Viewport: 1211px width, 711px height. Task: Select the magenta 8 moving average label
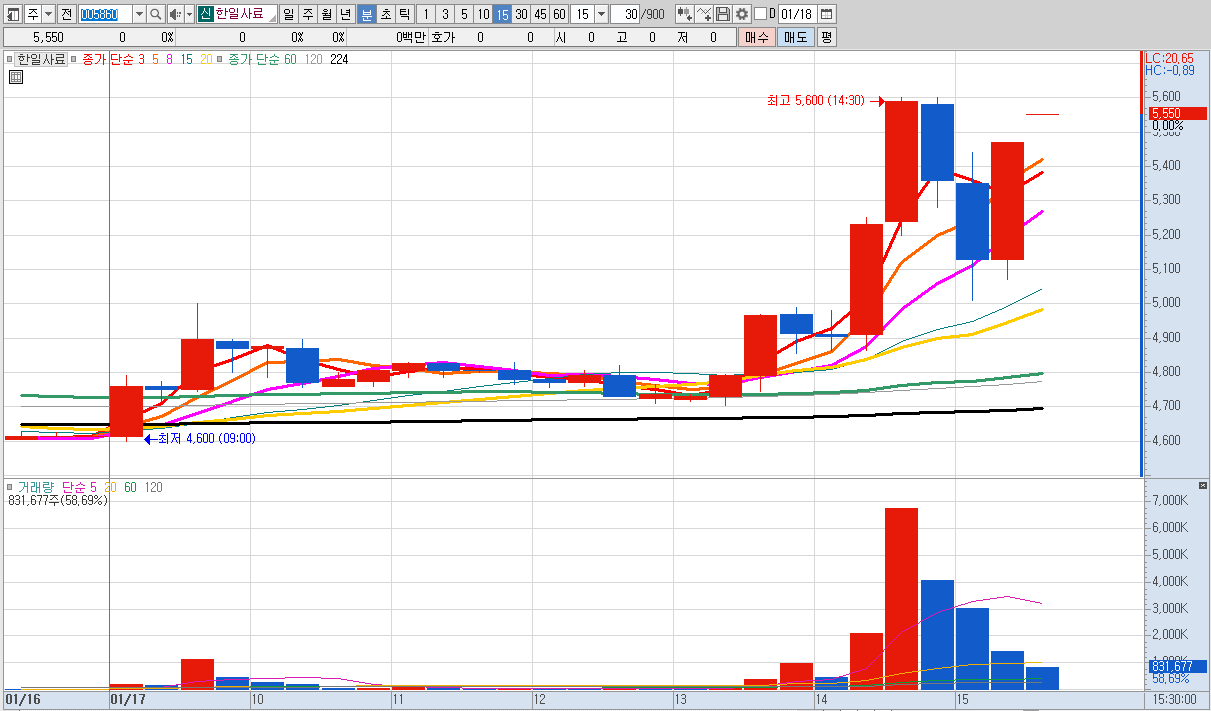click(x=169, y=59)
